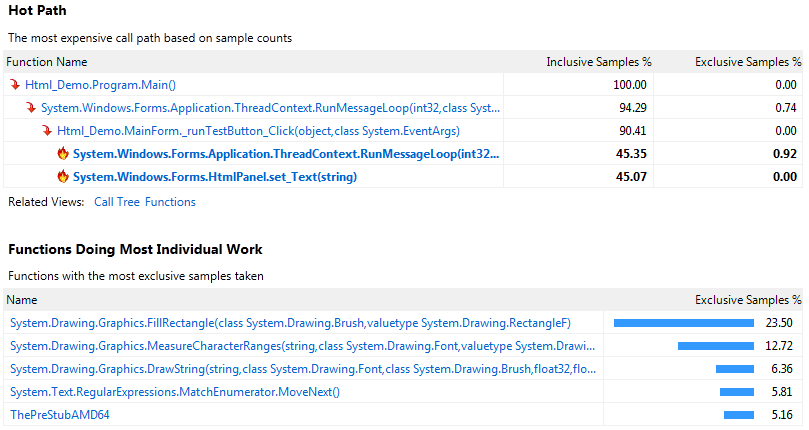809x430 pixels.
Task: Open HtmlPanel.set_Text(string) function details
Action: click(215, 177)
